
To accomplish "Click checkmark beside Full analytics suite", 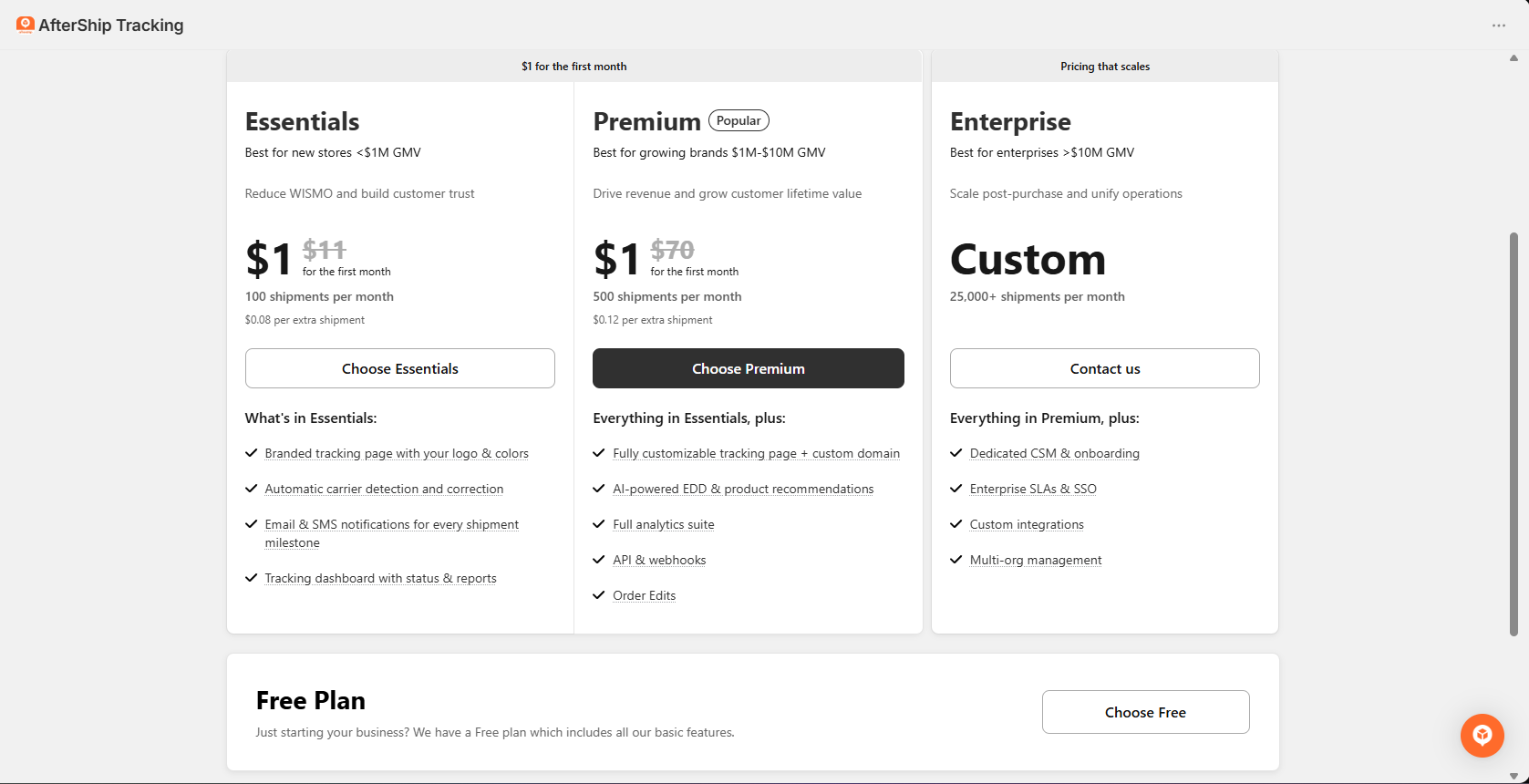I will (x=599, y=524).
